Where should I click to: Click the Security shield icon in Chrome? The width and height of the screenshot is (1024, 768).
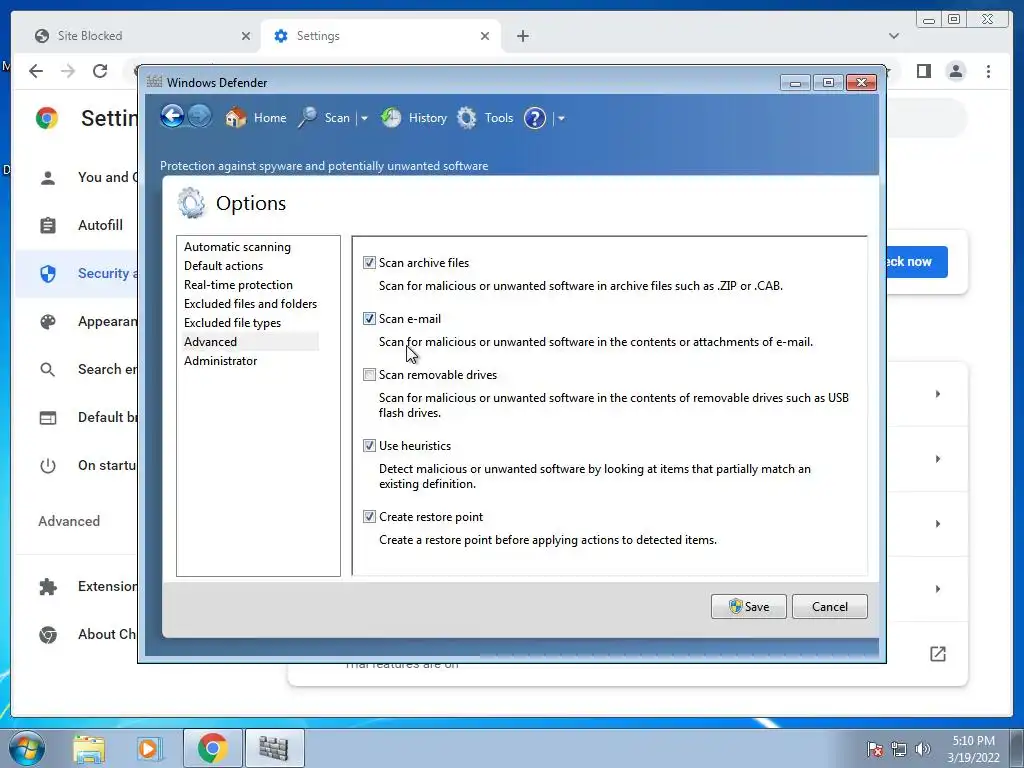point(48,274)
